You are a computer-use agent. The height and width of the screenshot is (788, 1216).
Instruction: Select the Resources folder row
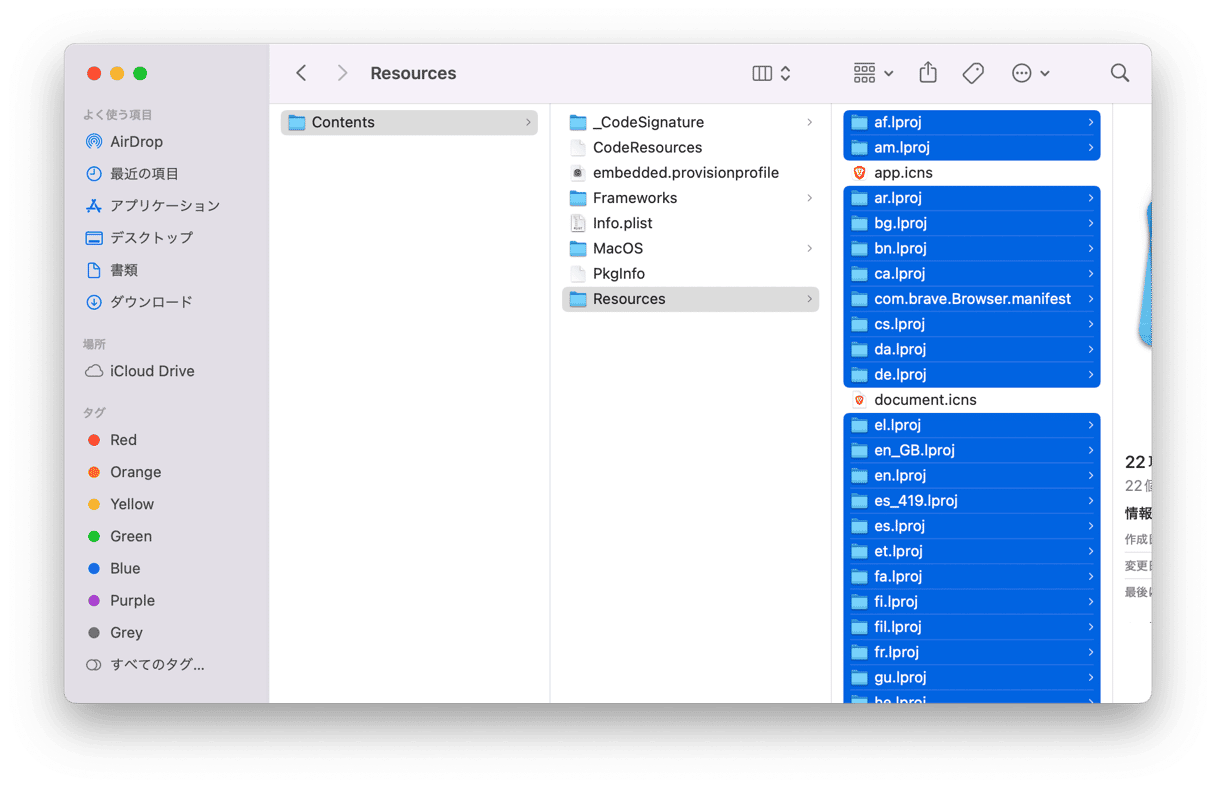coord(690,299)
